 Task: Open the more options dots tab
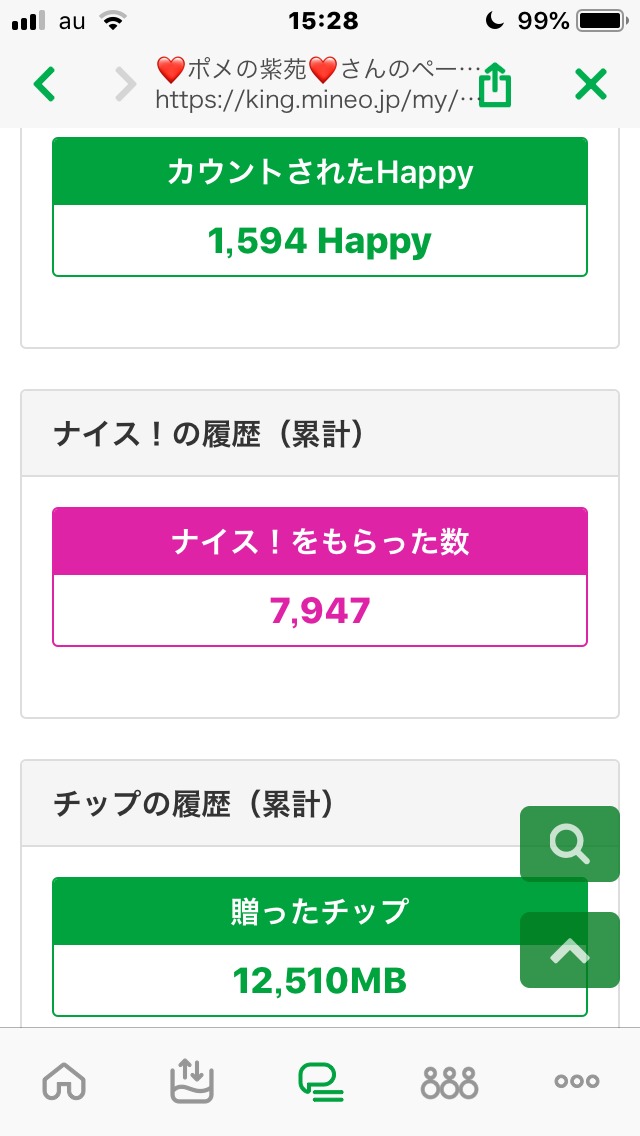(577, 1081)
